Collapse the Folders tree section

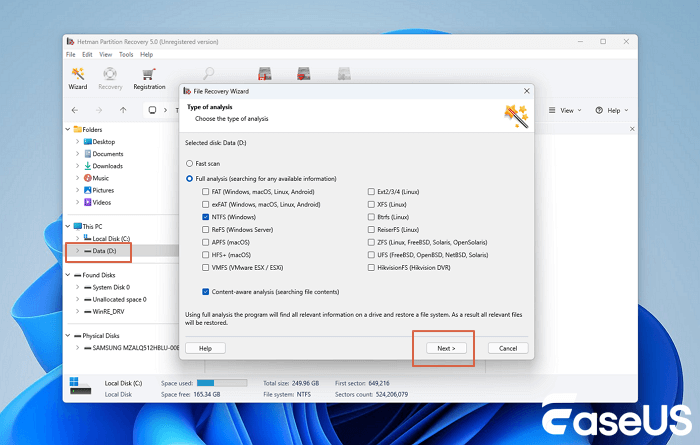point(68,129)
